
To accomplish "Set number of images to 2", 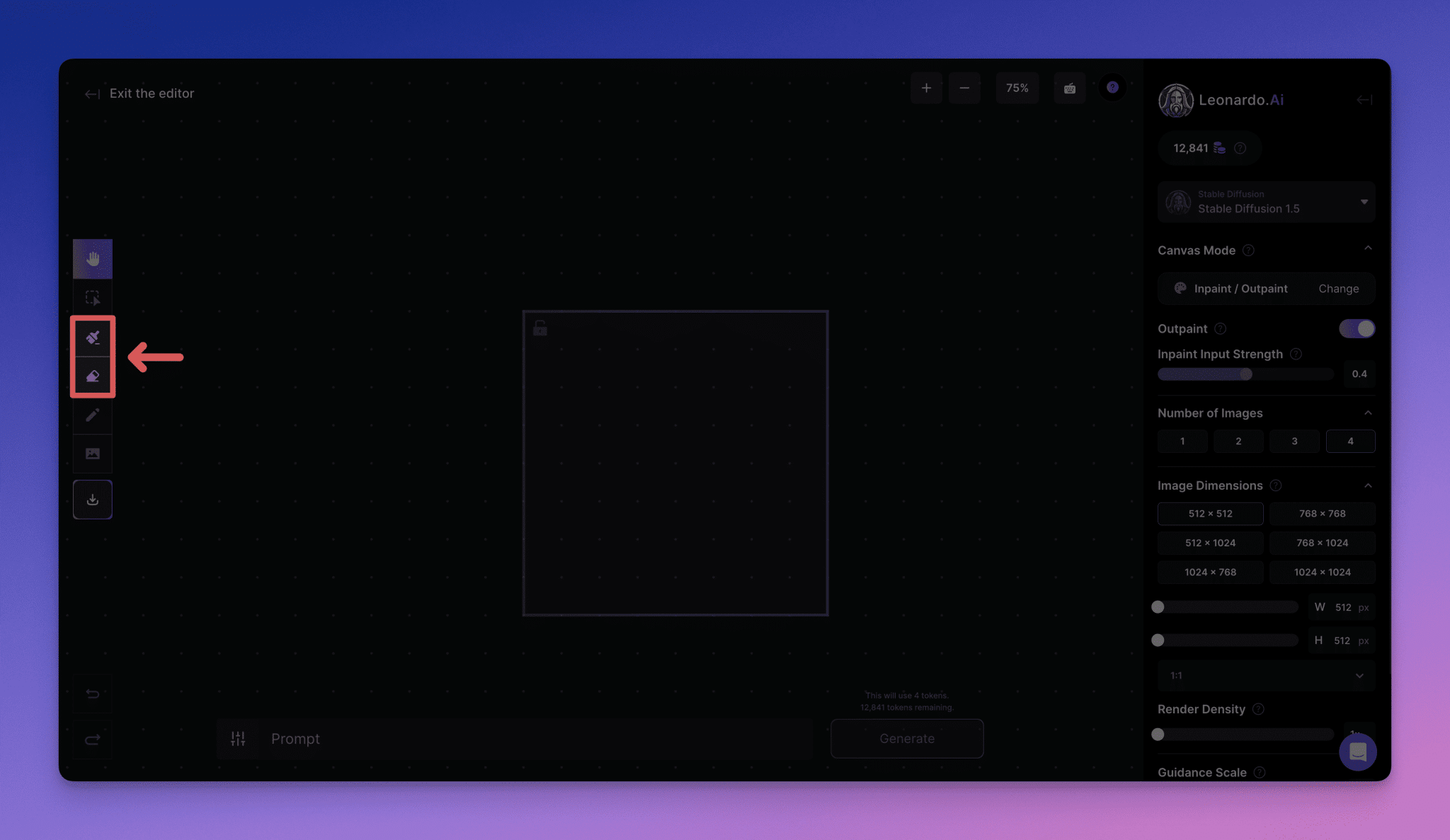I will [x=1238, y=441].
